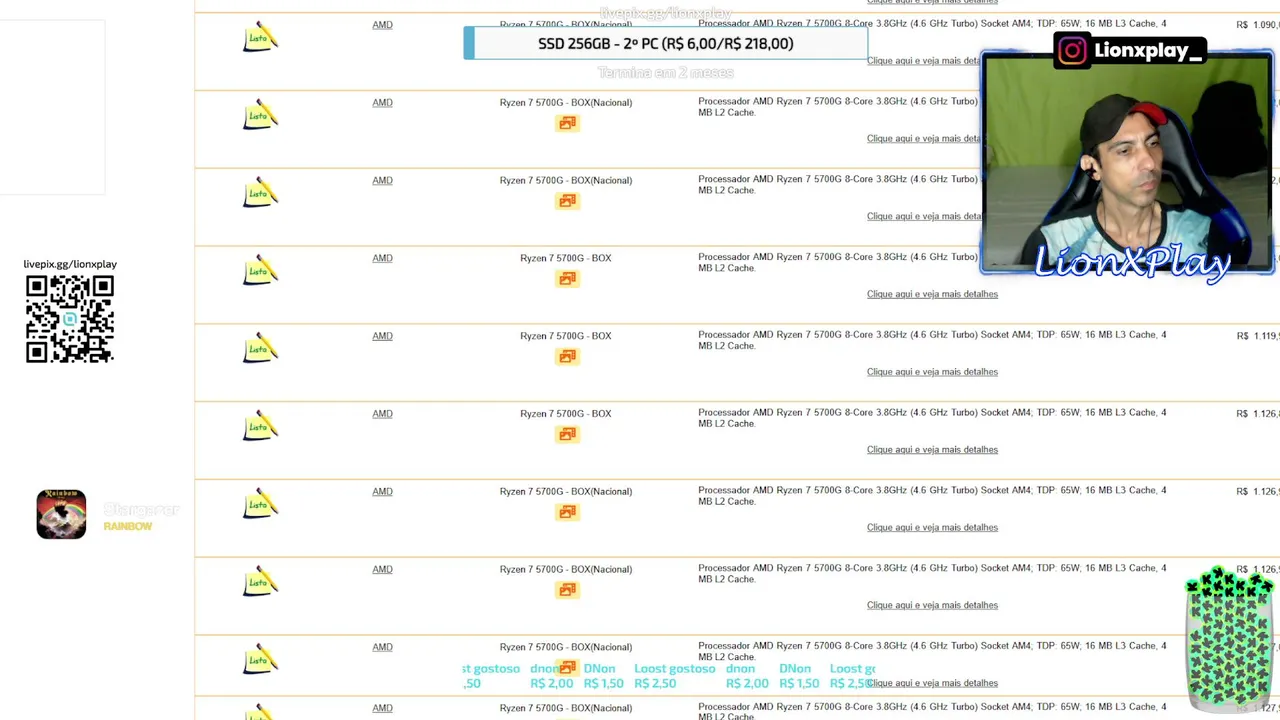Open photo gallery icon in R$ 1.119 row
The width and height of the screenshot is (1280, 720).
tap(567, 357)
